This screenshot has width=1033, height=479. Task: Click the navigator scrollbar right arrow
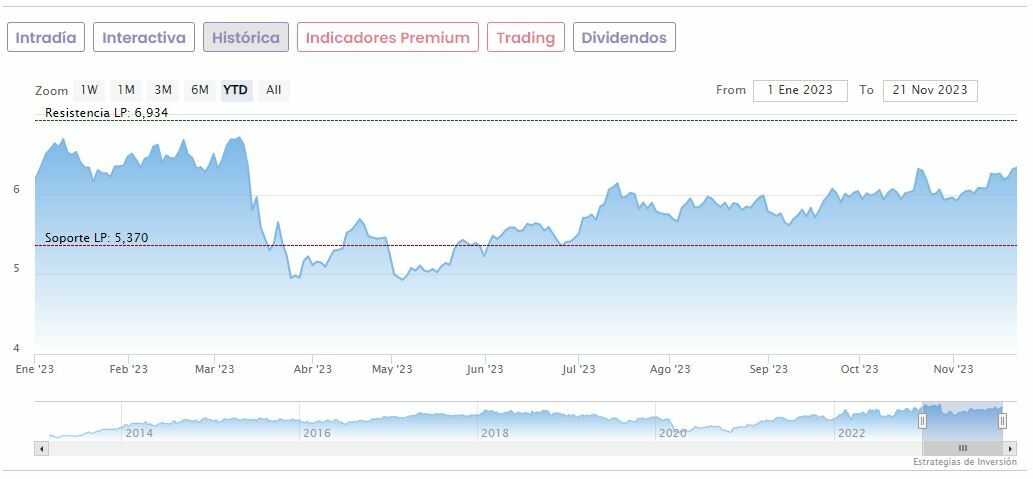(x=1010, y=448)
